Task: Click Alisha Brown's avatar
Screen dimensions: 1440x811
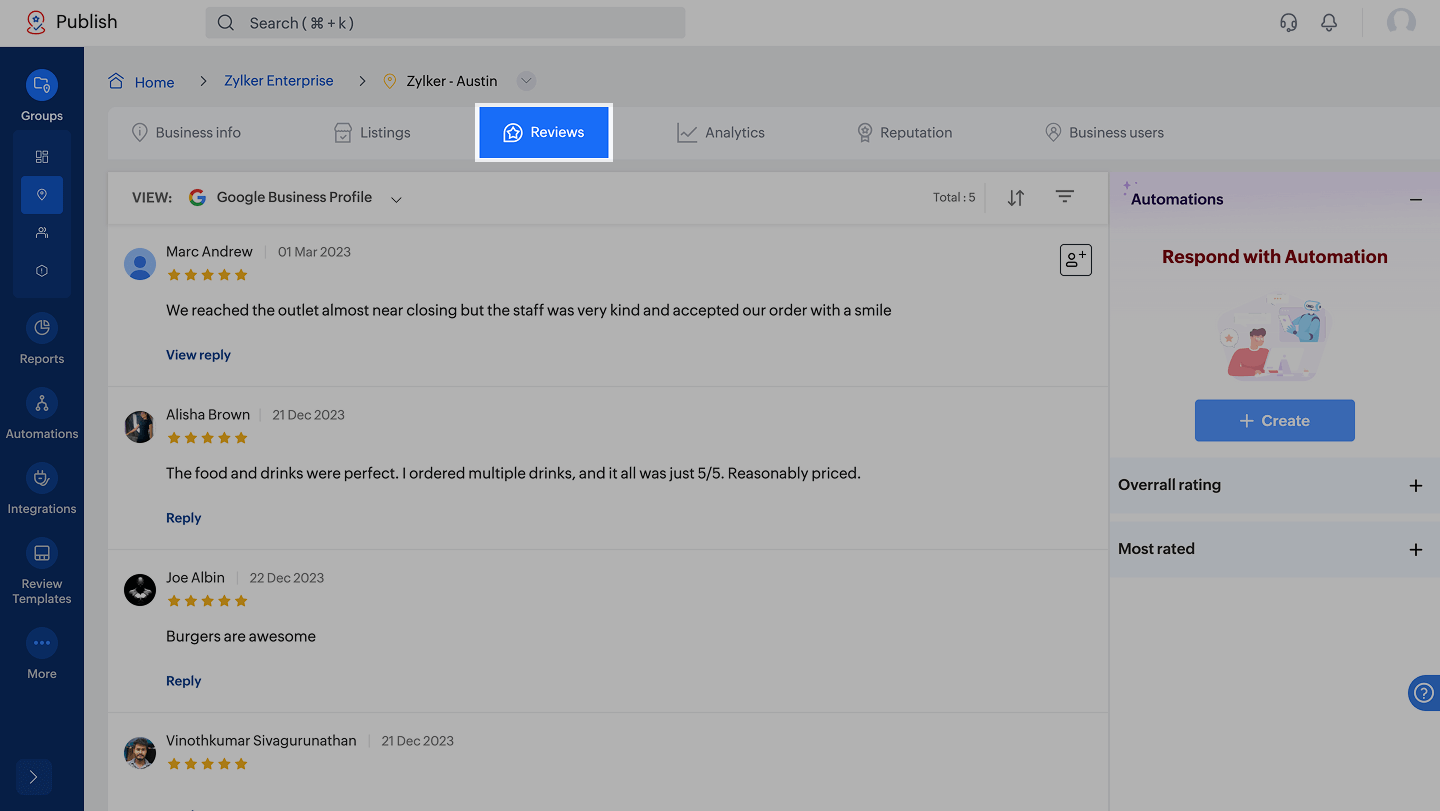Action: coord(140,427)
